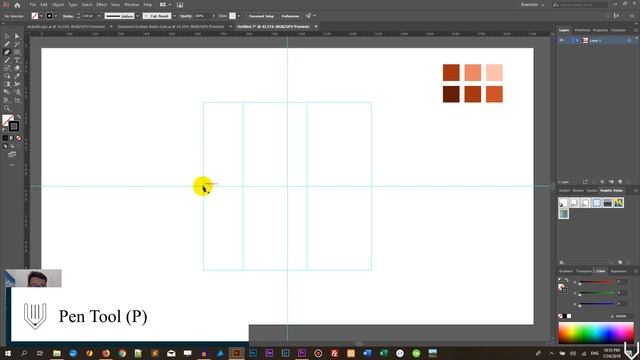Open the Uniform width profile dropdown

tap(138, 16)
